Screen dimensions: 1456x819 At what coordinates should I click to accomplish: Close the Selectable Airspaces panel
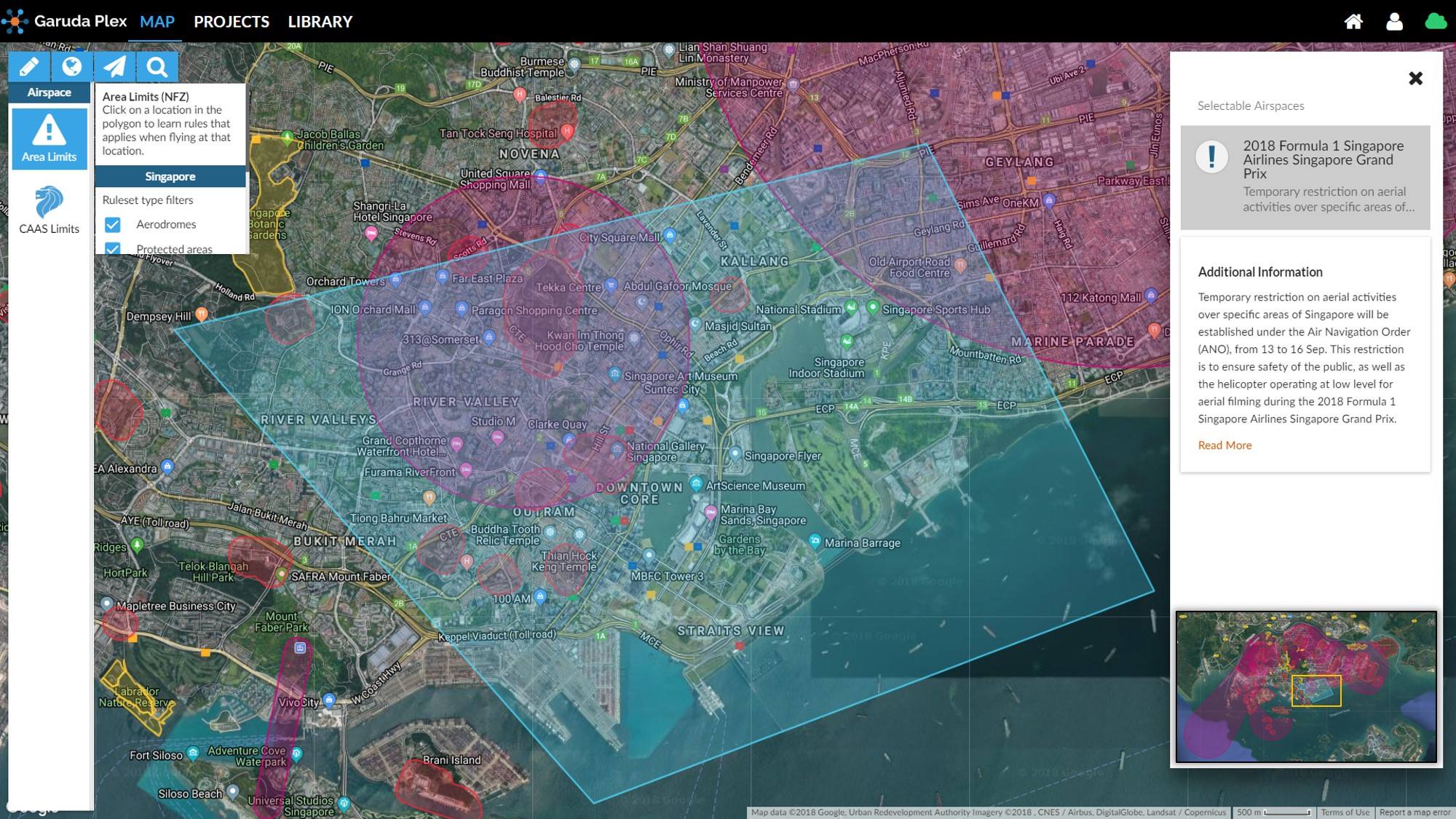pos(1415,78)
